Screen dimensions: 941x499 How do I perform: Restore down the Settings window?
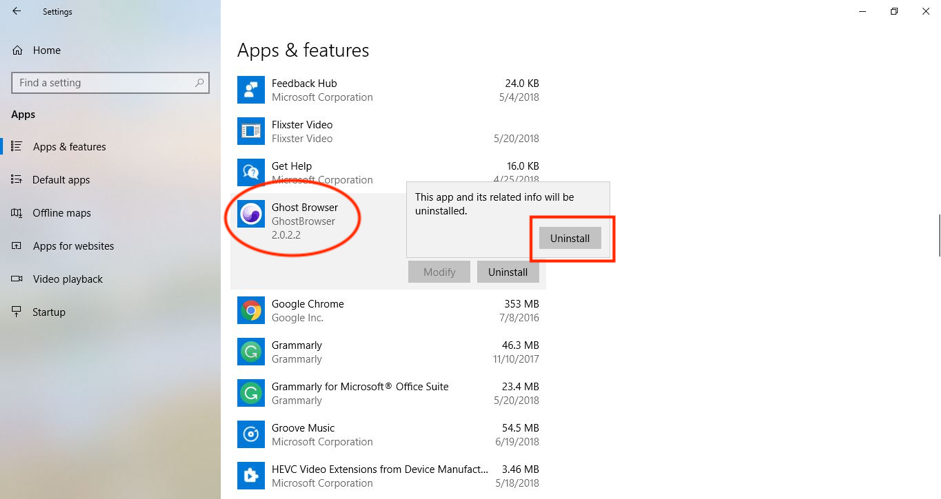point(894,11)
